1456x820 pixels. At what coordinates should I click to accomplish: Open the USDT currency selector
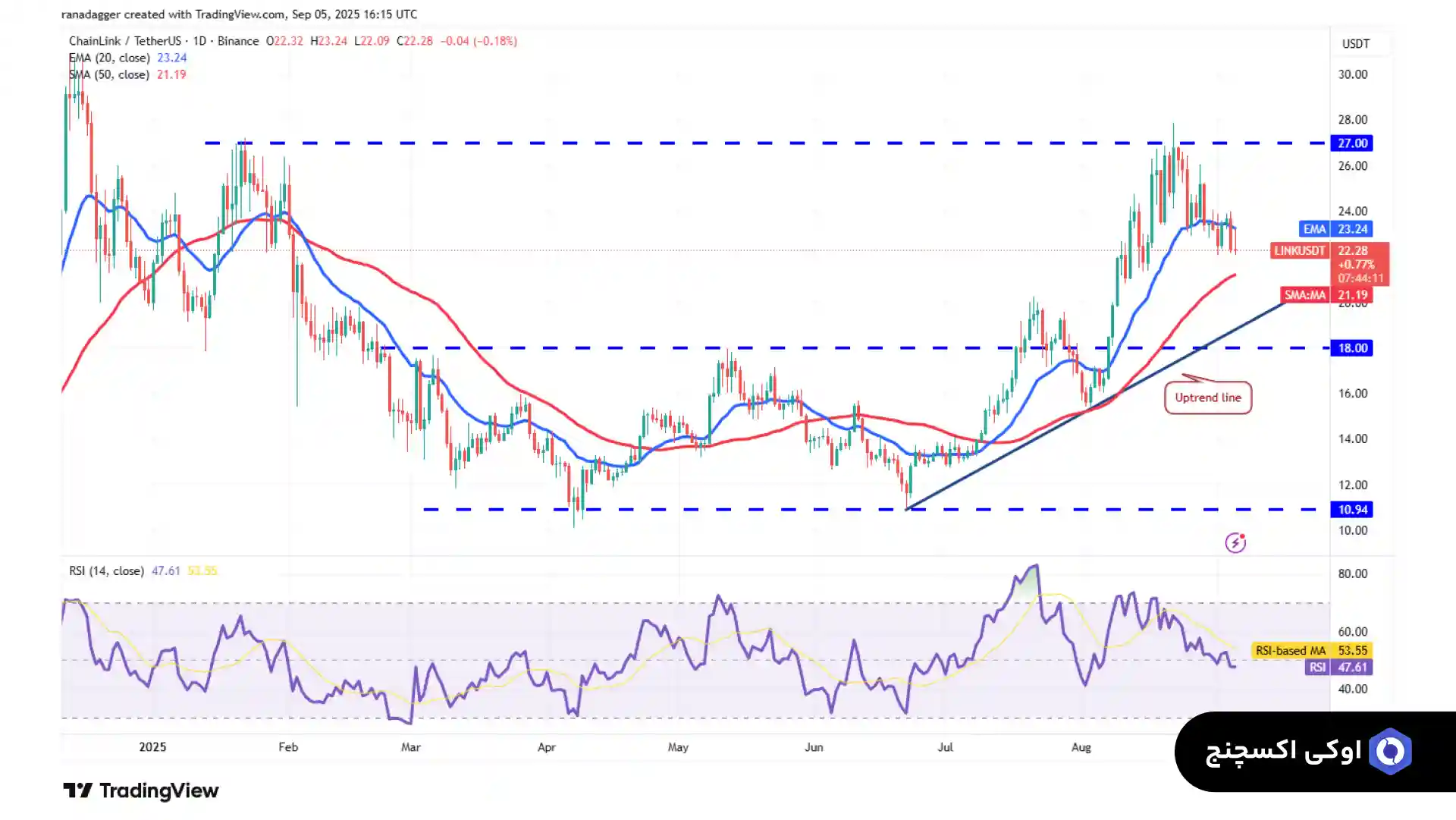tap(1355, 44)
